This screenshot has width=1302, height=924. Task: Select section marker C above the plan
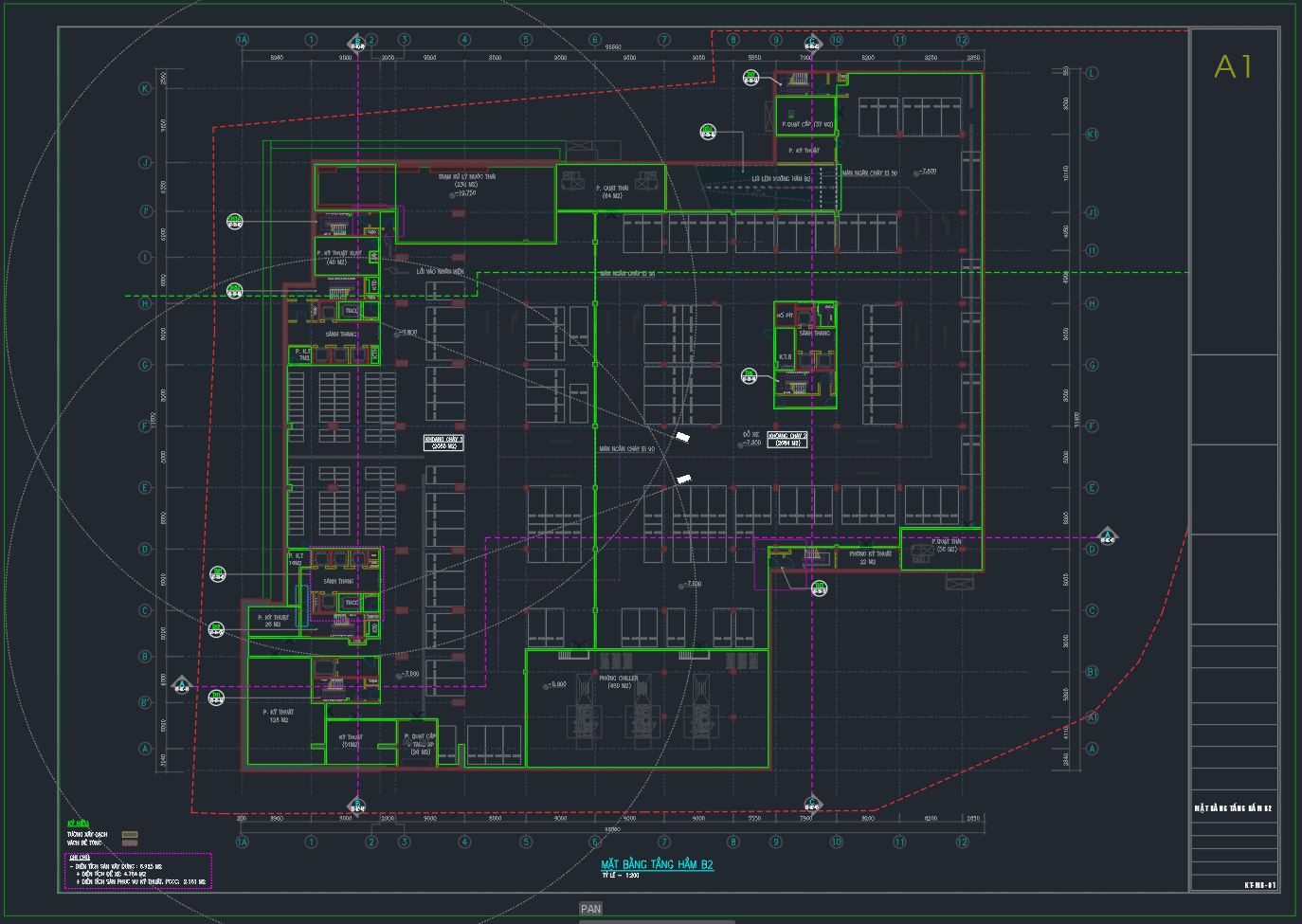[812, 43]
